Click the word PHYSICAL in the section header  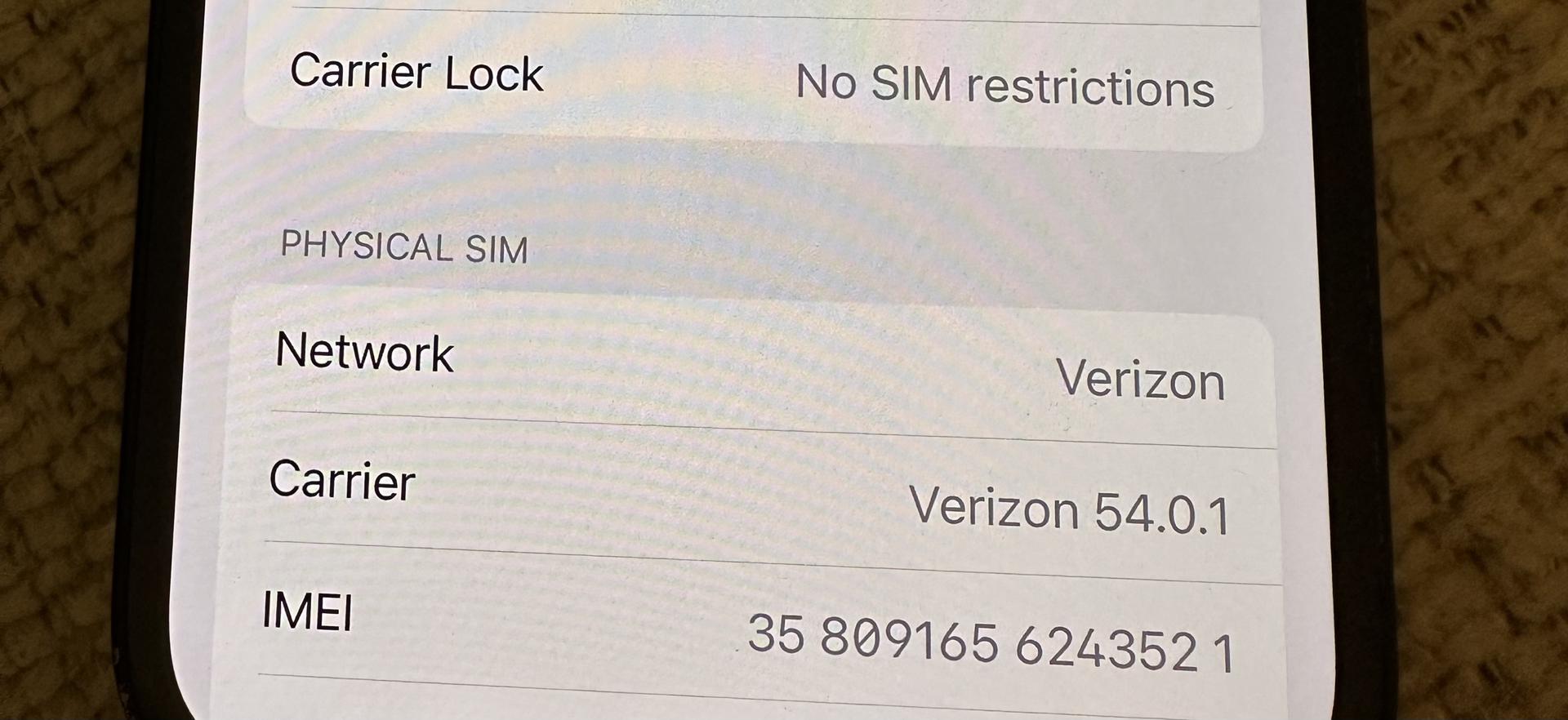[367, 245]
